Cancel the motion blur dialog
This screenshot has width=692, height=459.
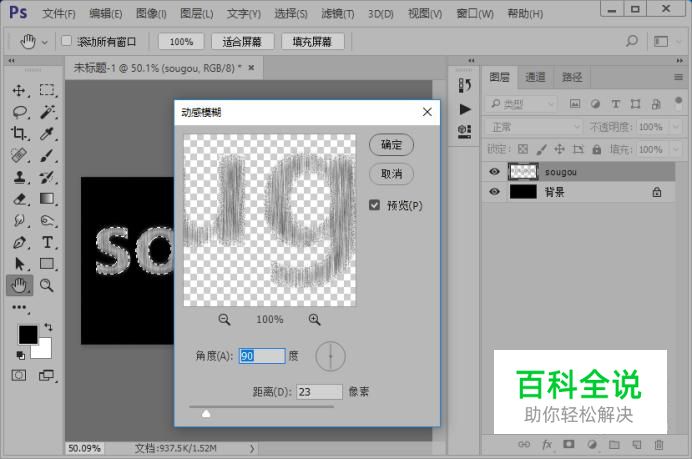tap(391, 173)
